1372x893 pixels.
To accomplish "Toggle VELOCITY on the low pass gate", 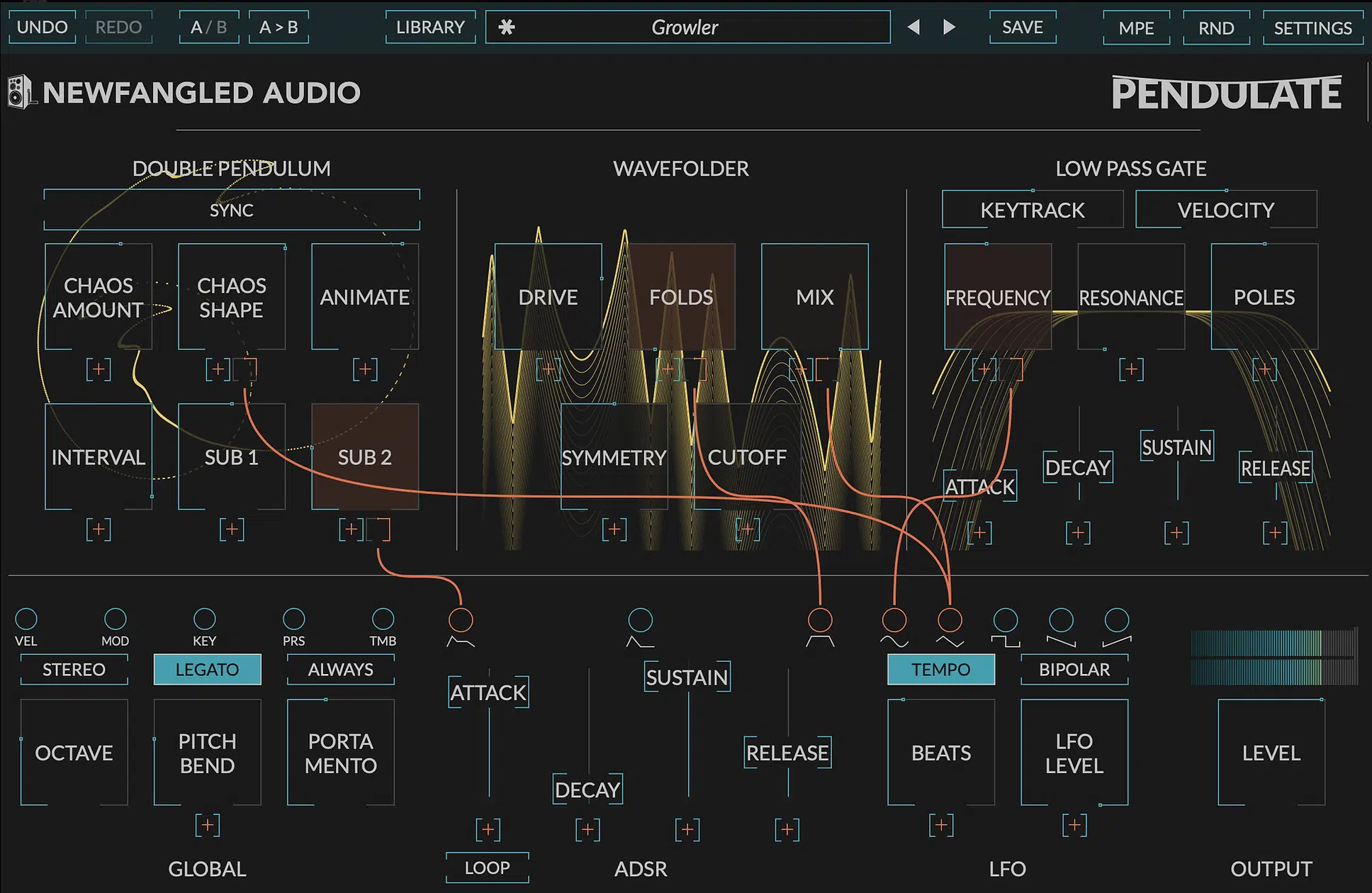I will pyautogui.click(x=1226, y=210).
